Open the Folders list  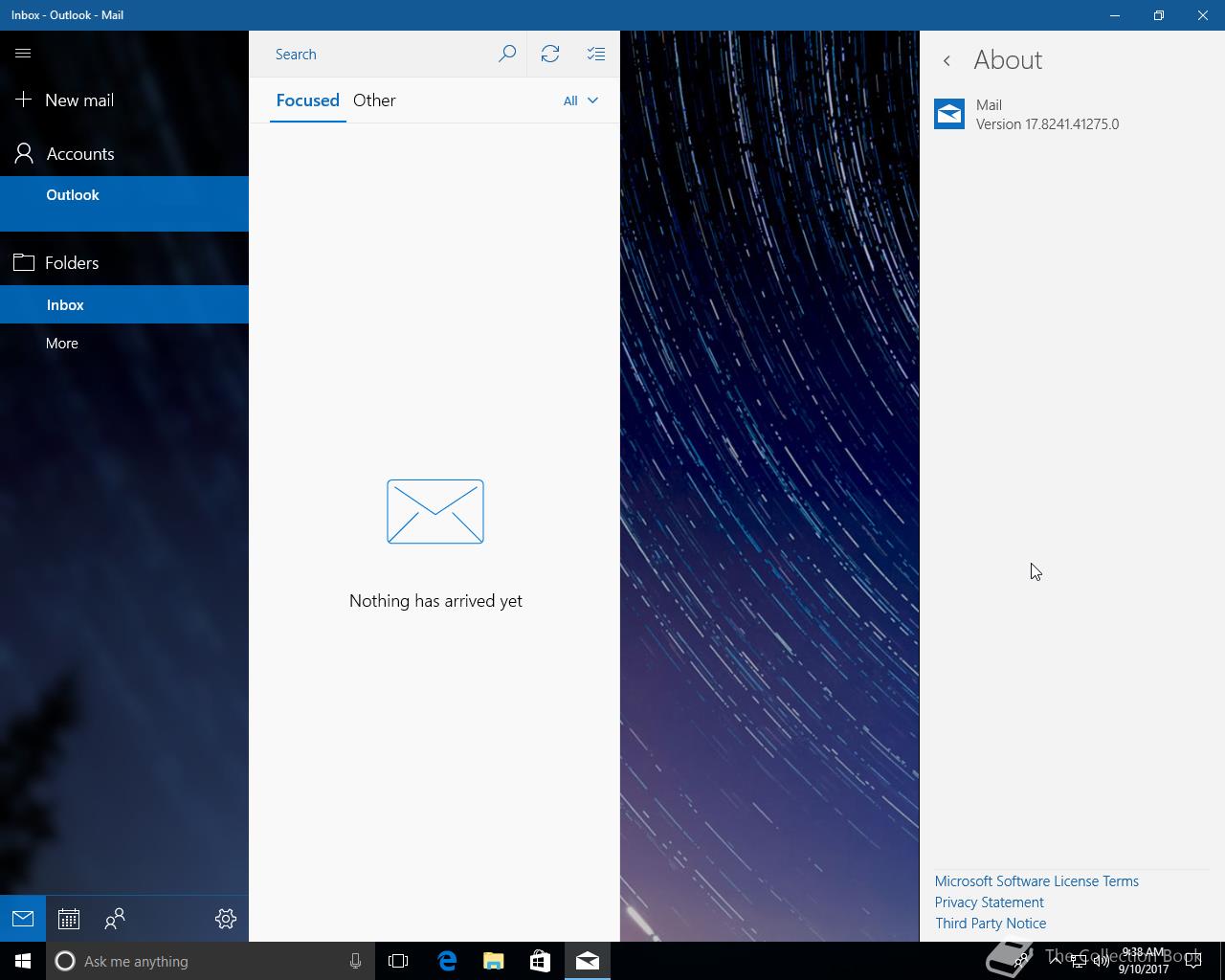tap(124, 262)
